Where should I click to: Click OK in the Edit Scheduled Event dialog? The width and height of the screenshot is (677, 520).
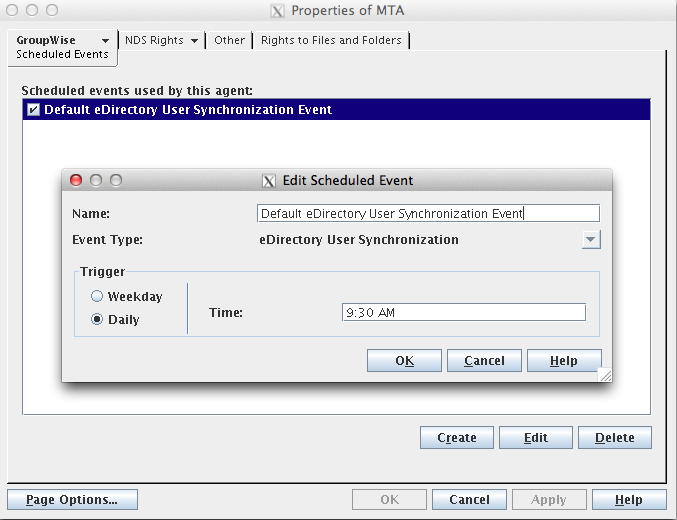[x=404, y=361]
